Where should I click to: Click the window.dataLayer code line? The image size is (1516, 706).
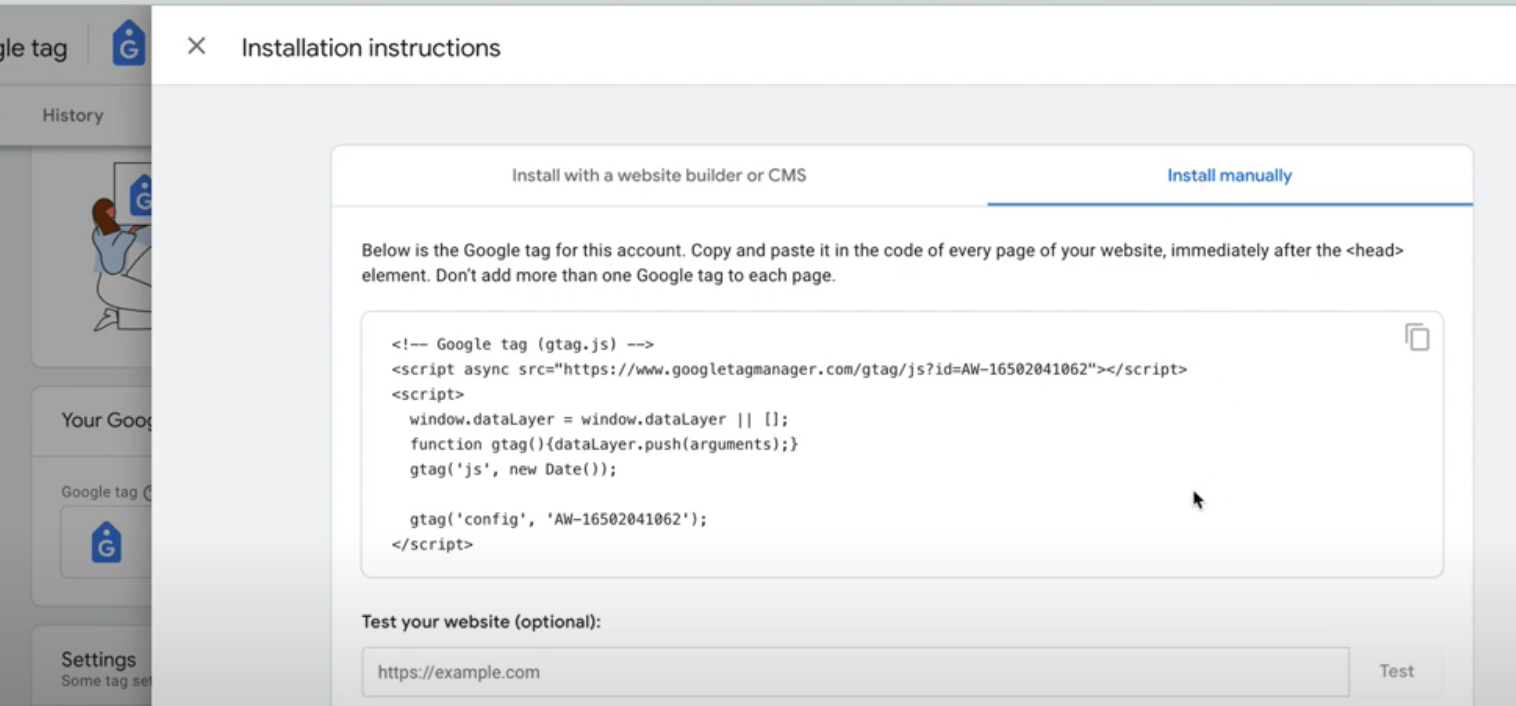(599, 420)
